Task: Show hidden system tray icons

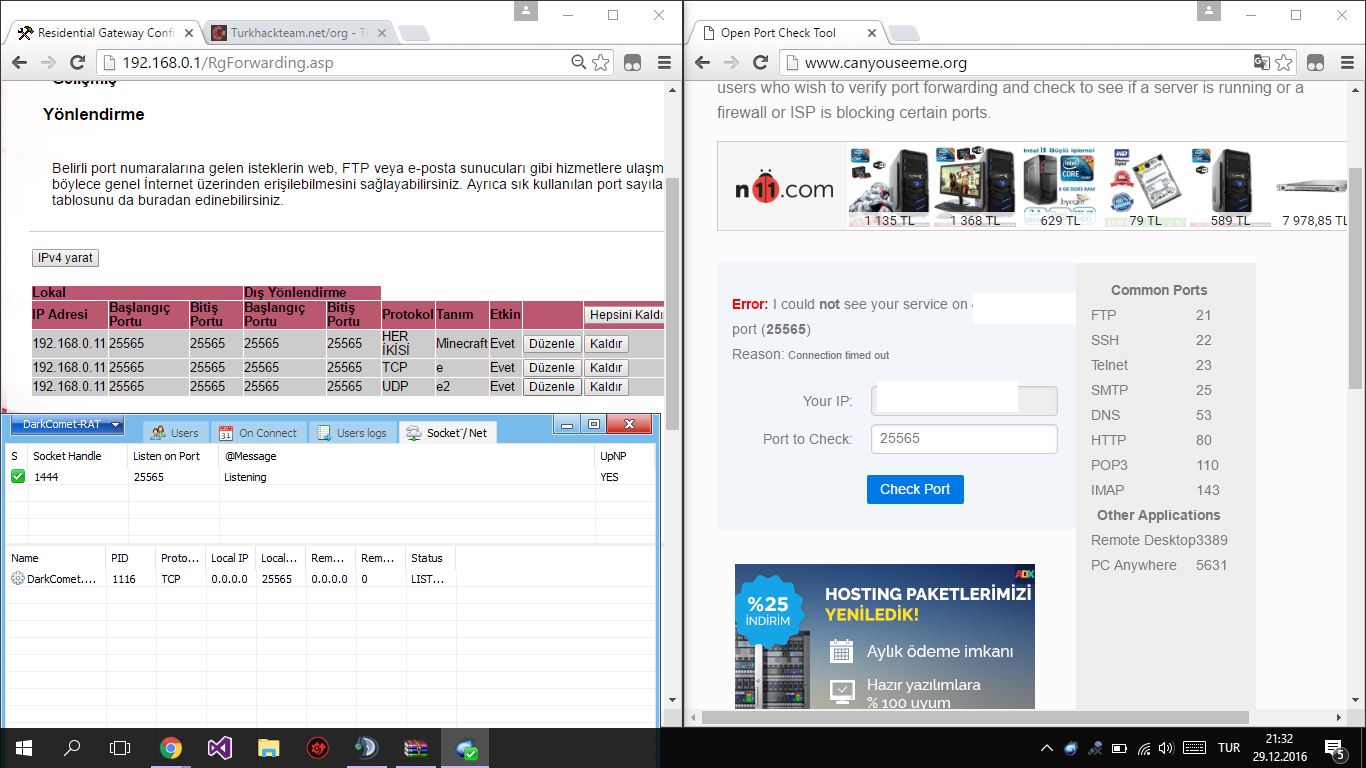Action: (1047, 748)
